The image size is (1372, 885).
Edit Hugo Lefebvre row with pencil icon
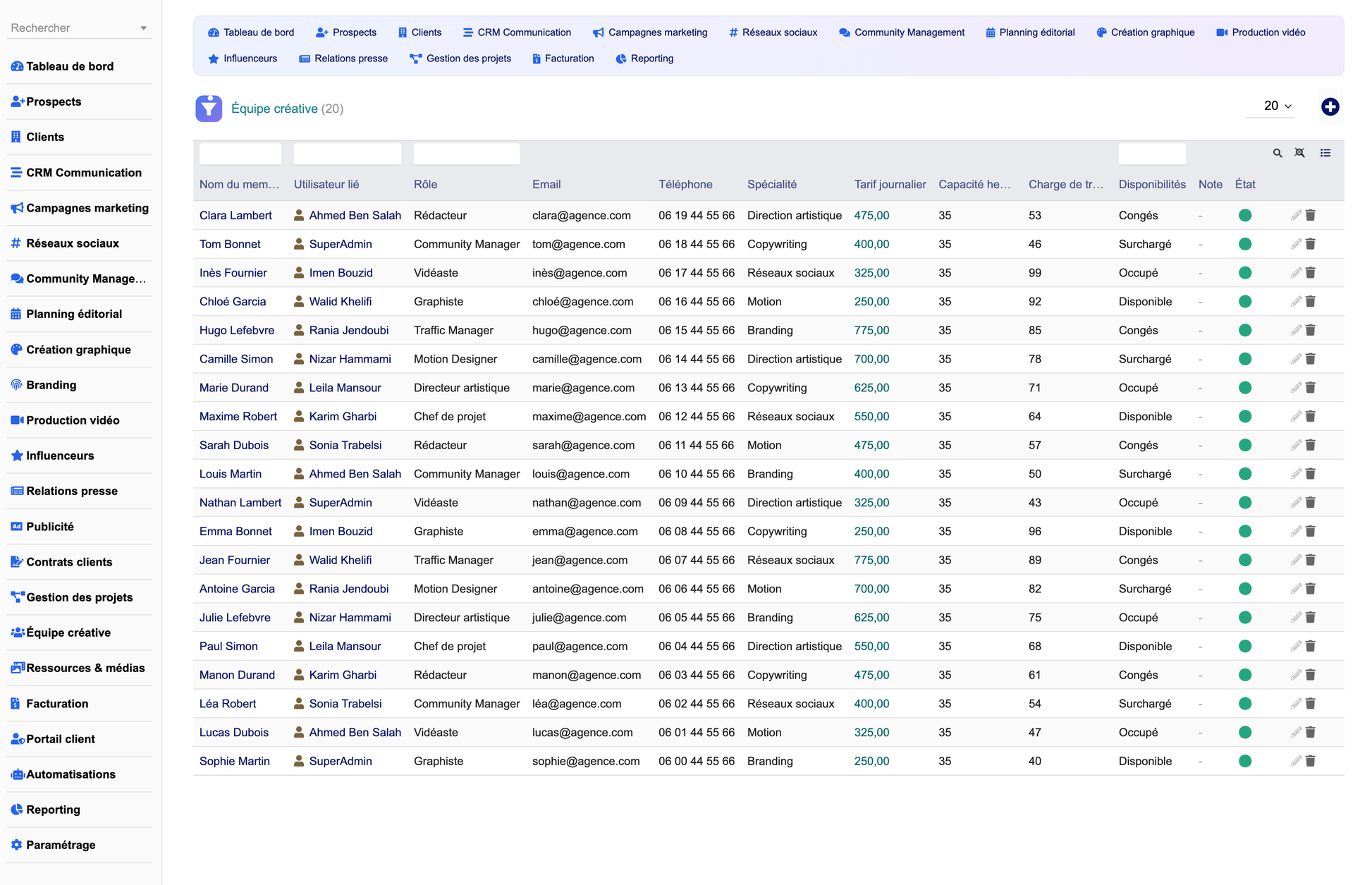pos(1296,330)
